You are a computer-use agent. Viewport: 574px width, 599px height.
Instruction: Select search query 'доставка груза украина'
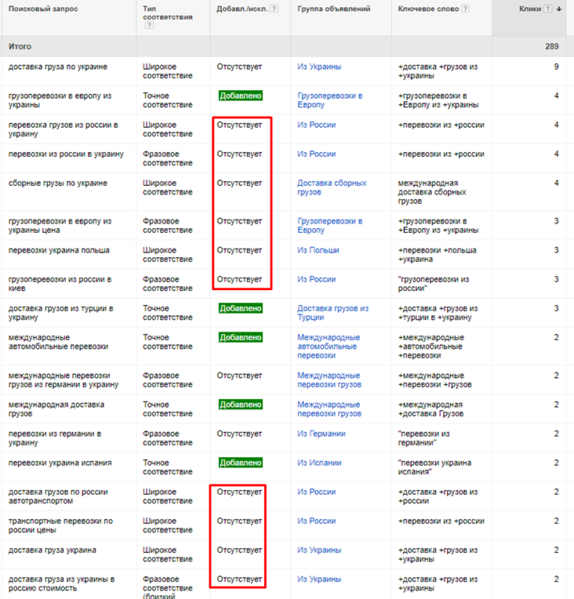coord(52,550)
